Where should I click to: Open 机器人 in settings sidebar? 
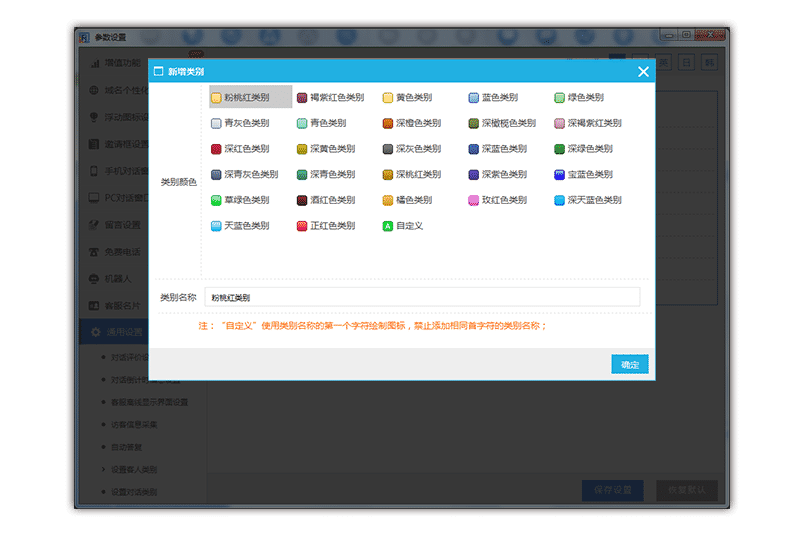coord(110,278)
